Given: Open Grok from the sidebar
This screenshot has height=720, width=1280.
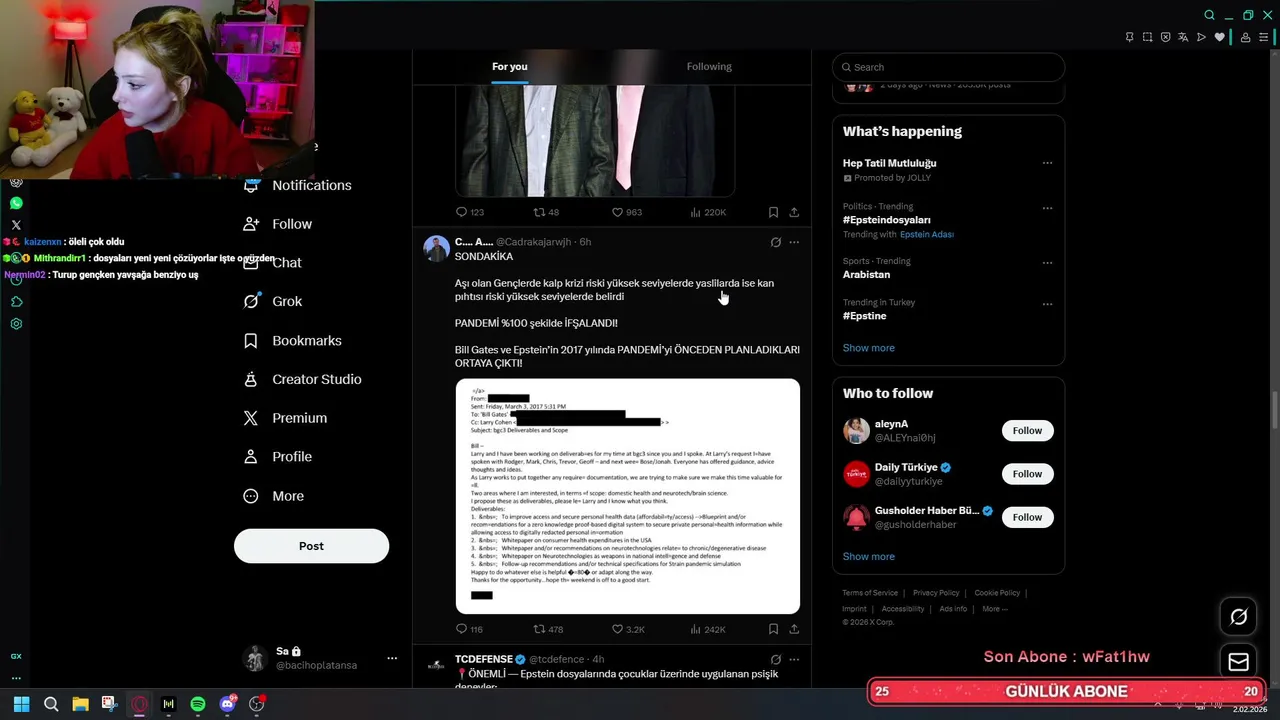Looking at the screenshot, I should click(273, 301).
